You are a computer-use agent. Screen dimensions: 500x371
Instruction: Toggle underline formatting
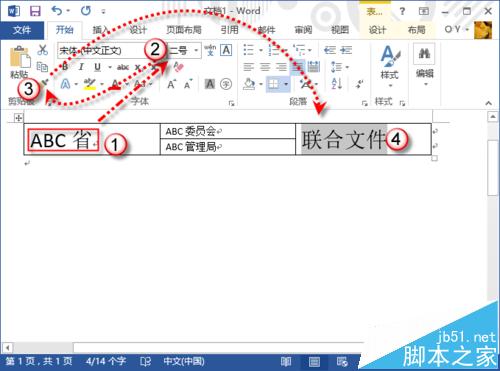click(x=97, y=67)
